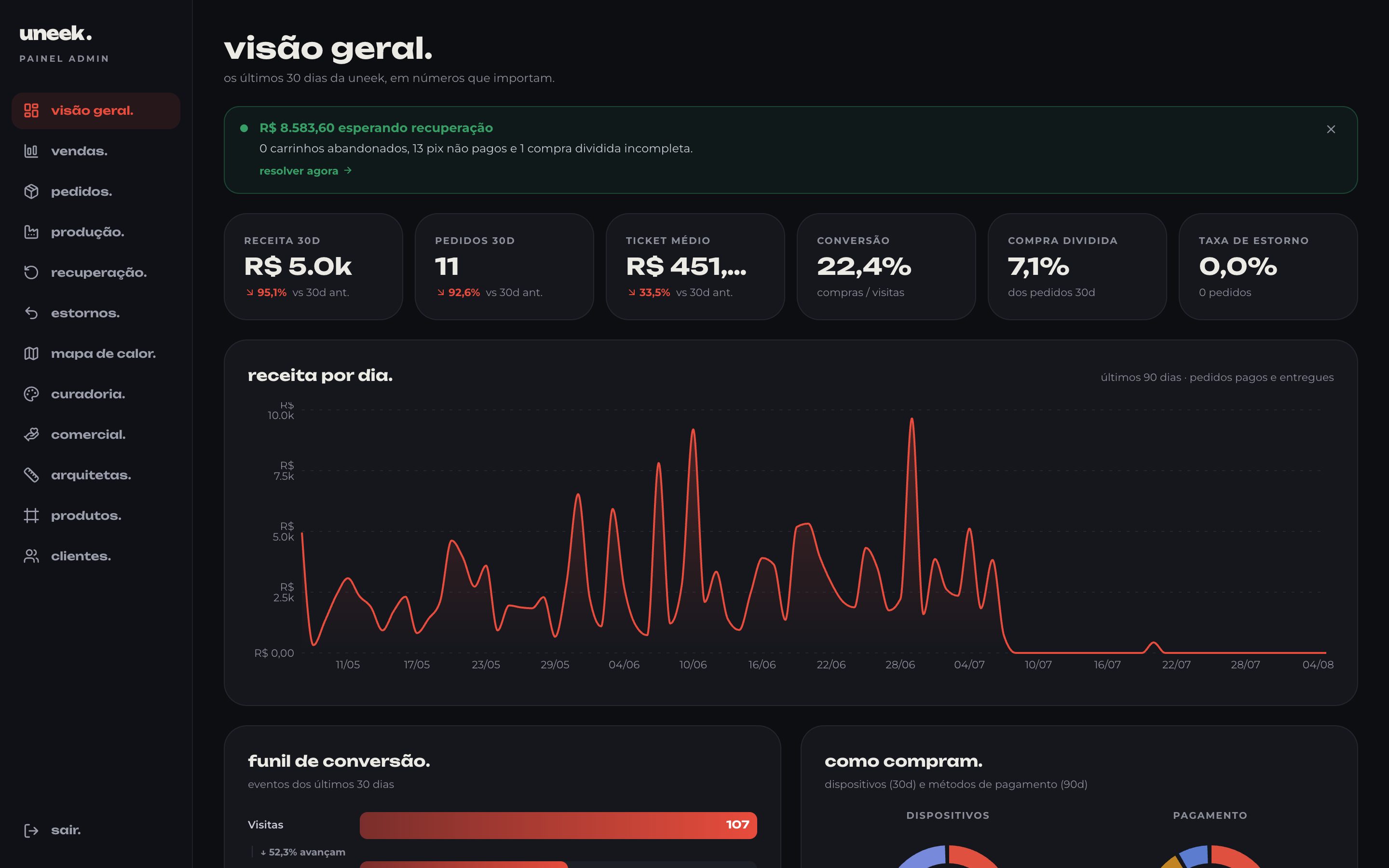Navigate to produção

point(96,232)
